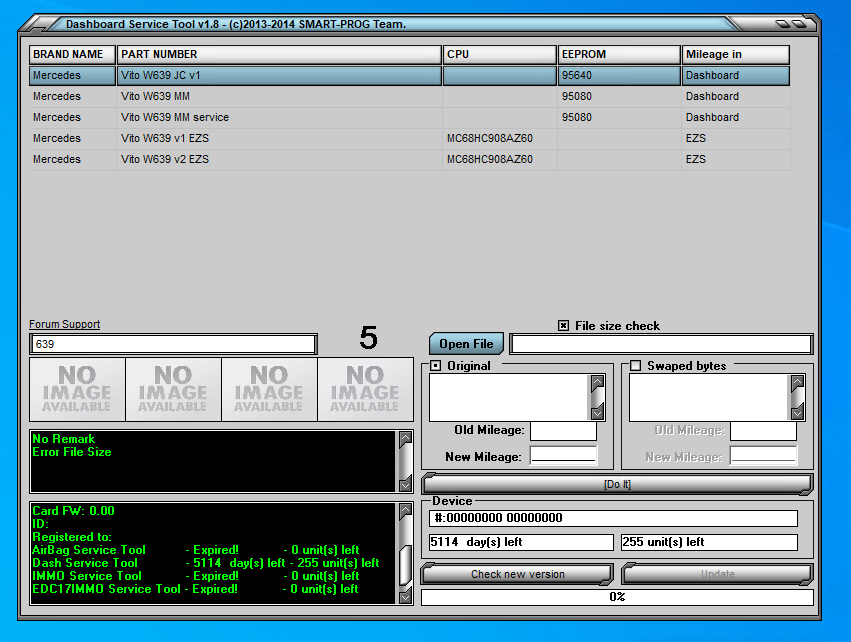Click the third No Image Available thumbnail
The height and width of the screenshot is (642, 851).
point(269,389)
